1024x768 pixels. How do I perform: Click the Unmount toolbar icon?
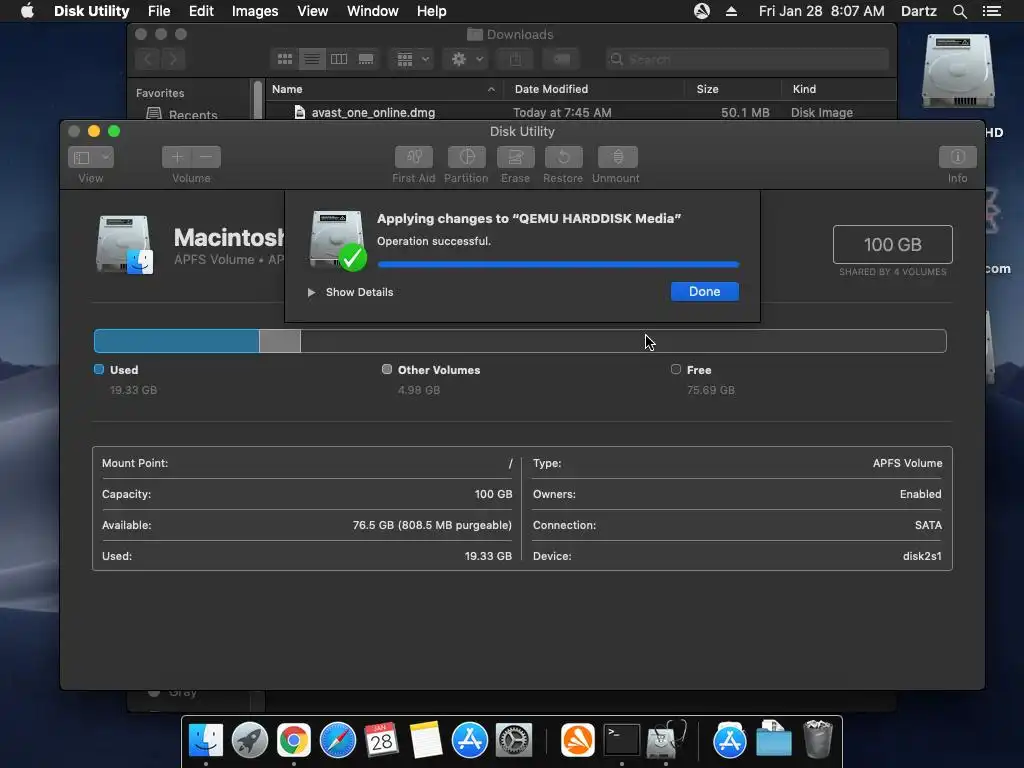click(x=617, y=157)
